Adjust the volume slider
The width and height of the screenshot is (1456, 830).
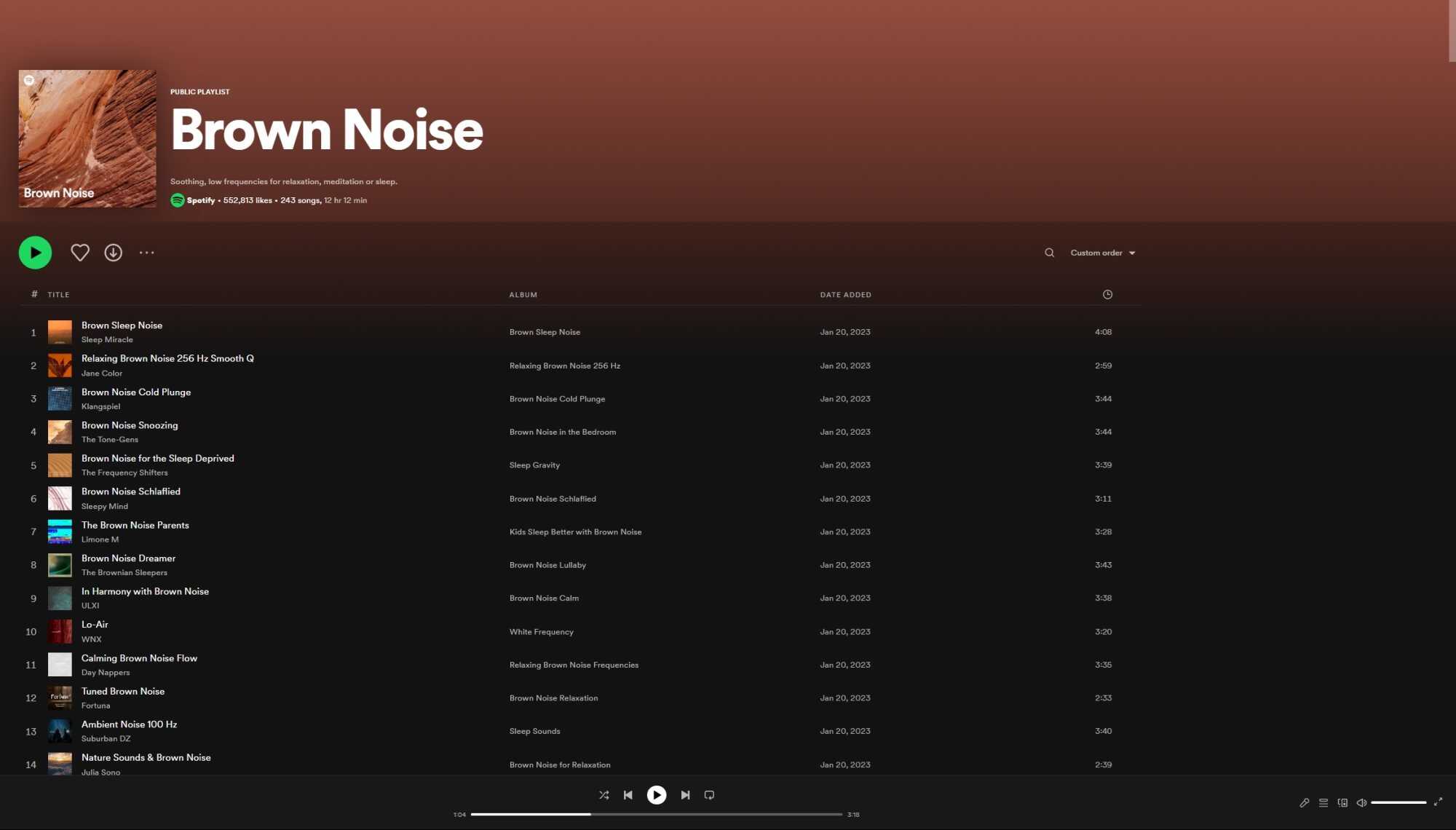coord(1398,802)
